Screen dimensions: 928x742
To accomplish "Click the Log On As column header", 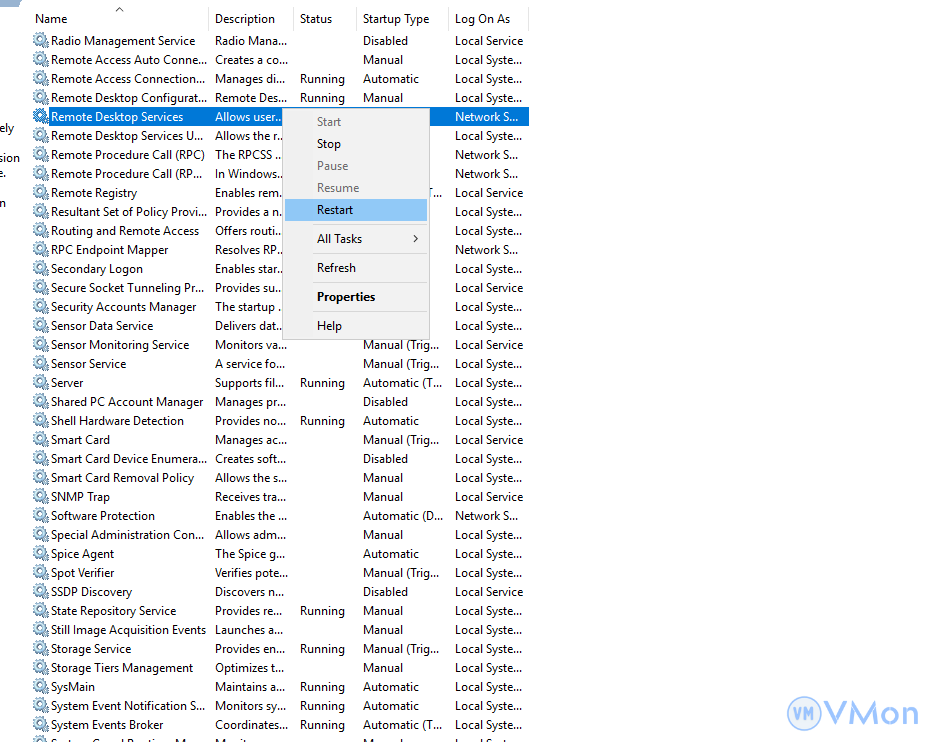I will tap(482, 19).
